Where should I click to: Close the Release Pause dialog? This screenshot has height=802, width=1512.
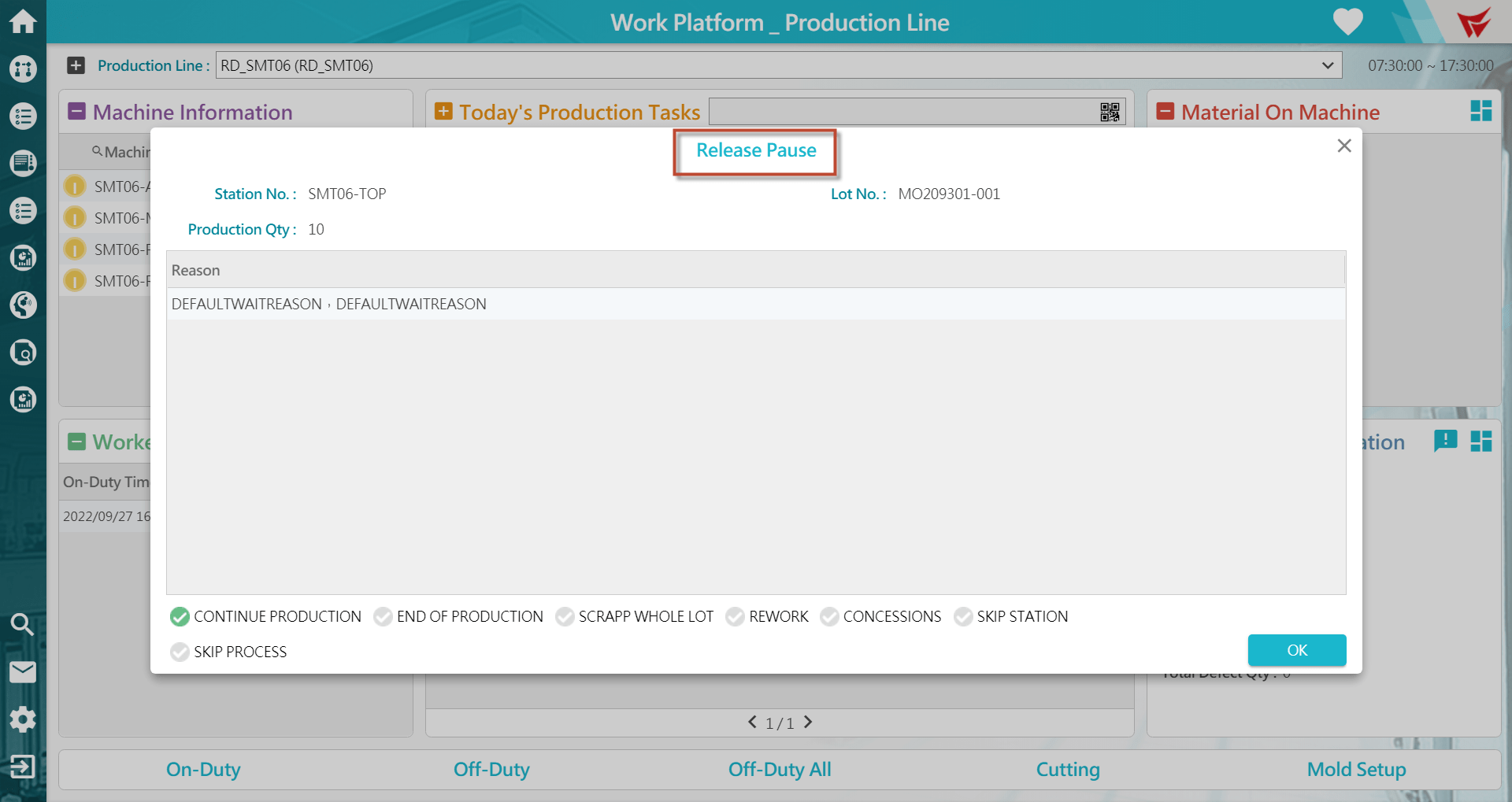tap(1343, 146)
